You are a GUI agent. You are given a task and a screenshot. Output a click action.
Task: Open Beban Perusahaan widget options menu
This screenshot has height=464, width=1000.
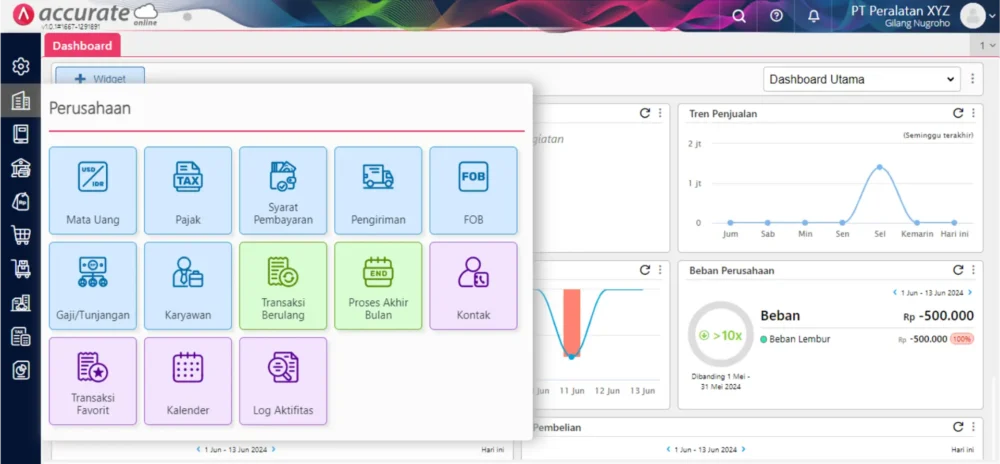tap(973, 270)
